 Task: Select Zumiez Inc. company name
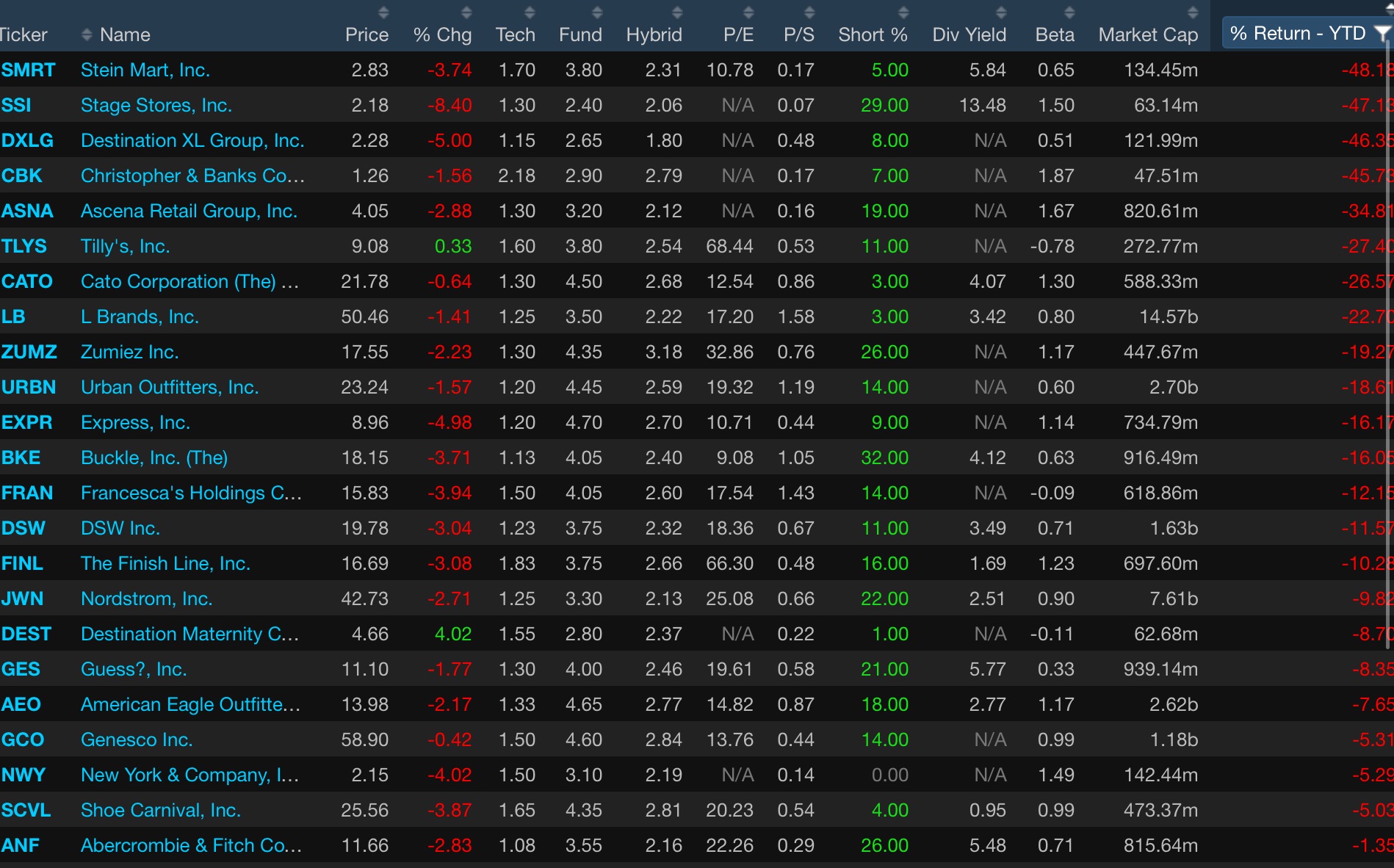coord(130,352)
